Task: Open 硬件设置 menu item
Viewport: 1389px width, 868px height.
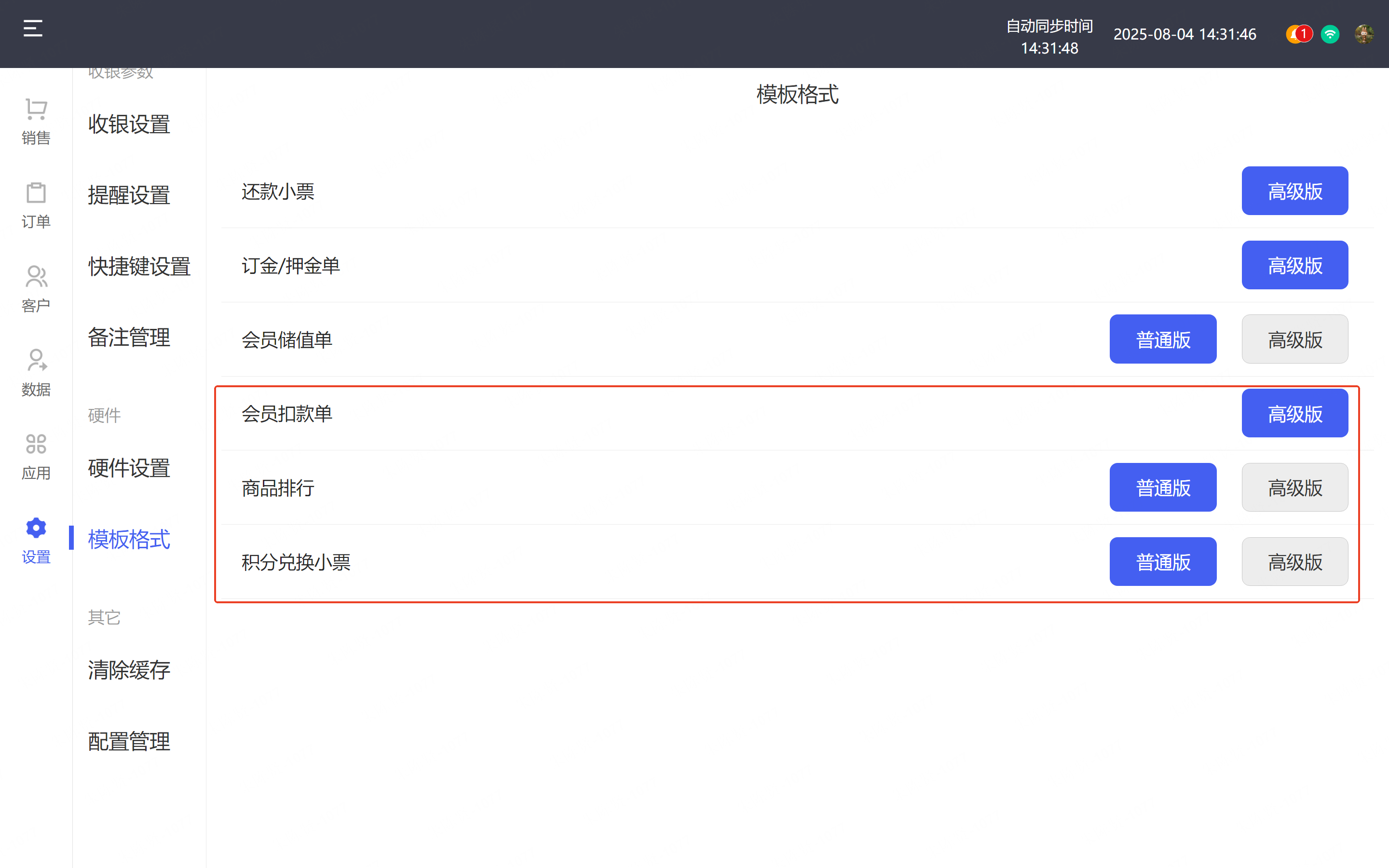Action: point(129,468)
